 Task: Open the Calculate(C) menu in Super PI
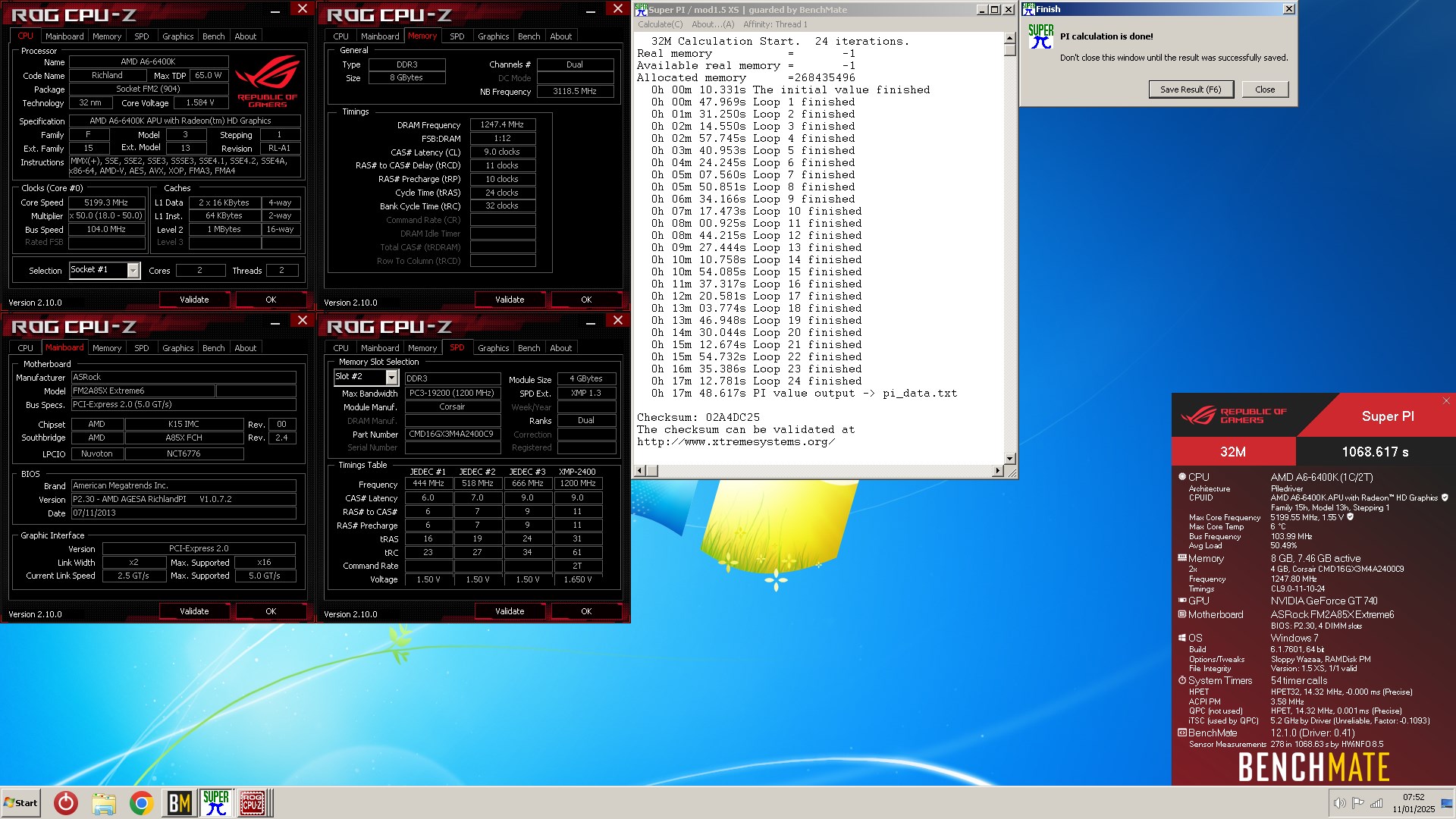coord(660,24)
